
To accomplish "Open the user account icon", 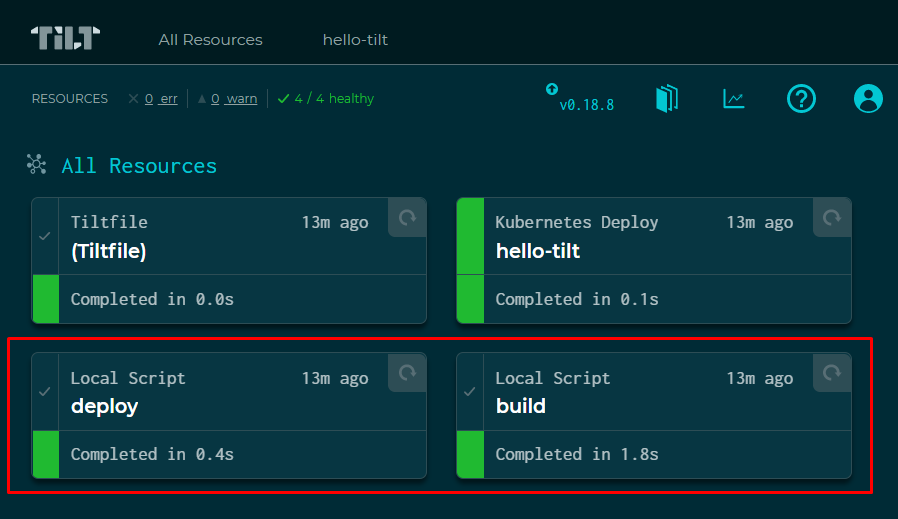I will 868,99.
